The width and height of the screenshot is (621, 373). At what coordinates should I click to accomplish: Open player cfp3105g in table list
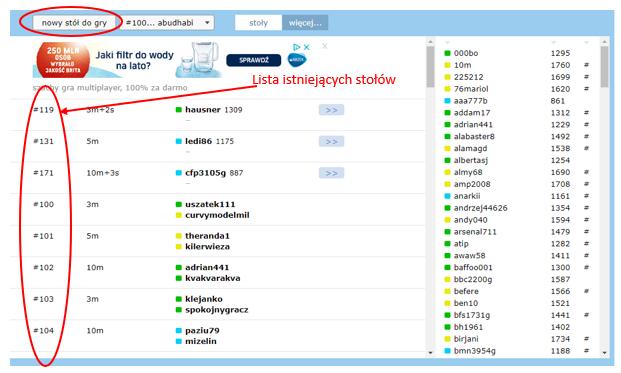click(205, 173)
